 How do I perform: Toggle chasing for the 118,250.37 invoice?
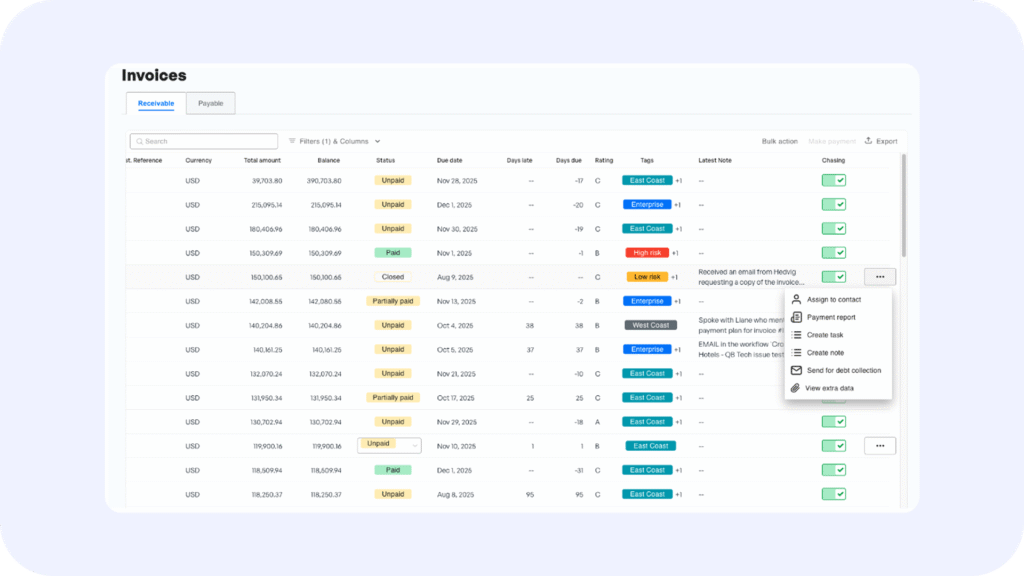(833, 494)
